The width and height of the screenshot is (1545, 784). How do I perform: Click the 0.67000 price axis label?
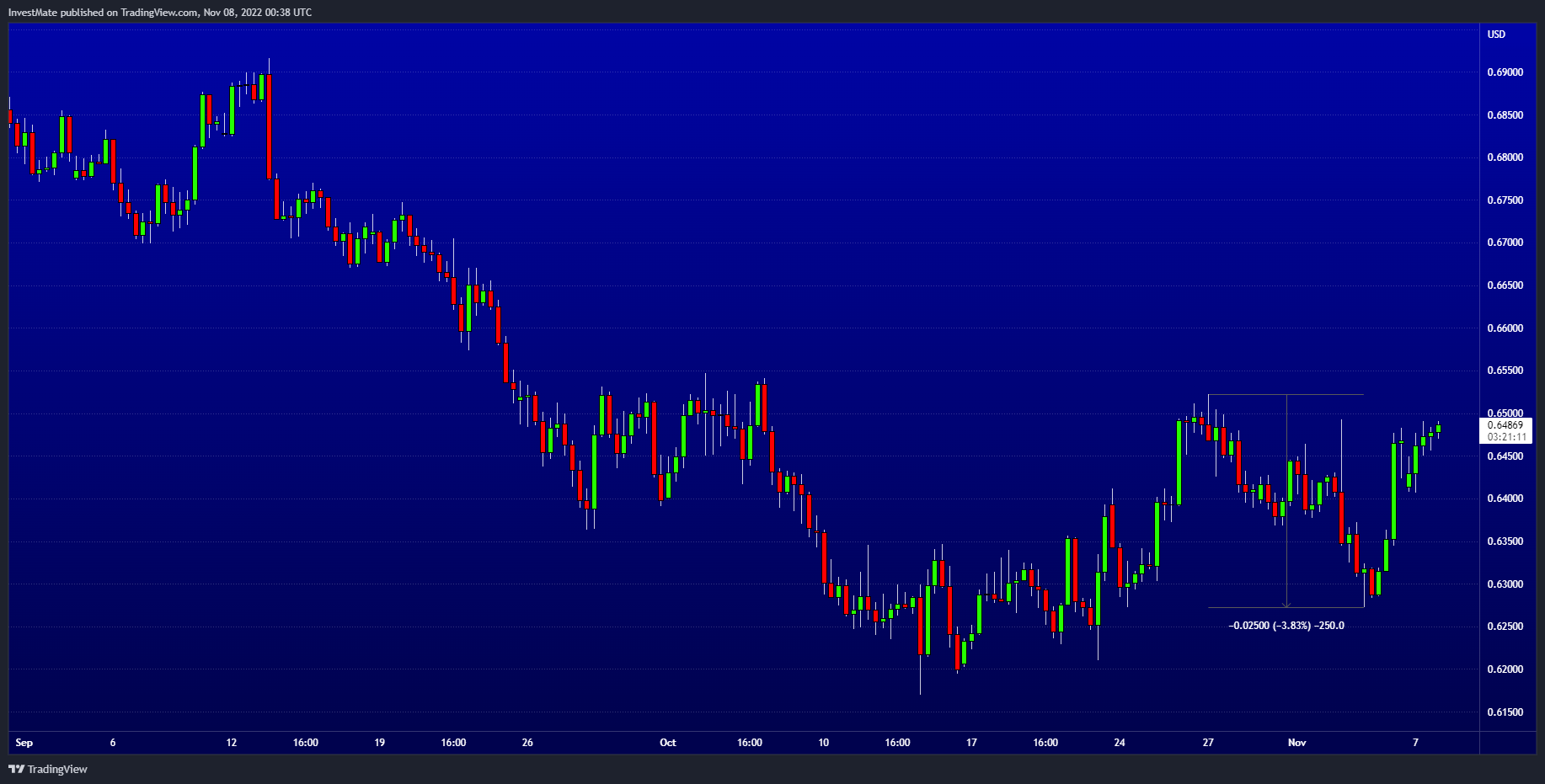(1505, 243)
